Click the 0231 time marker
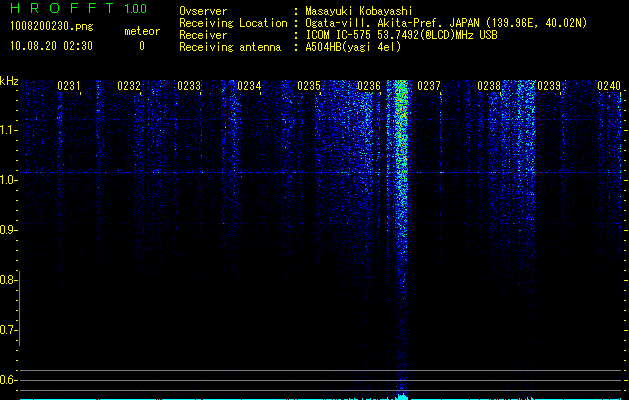Image resolution: width=629 pixels, height=400 pixels. [69, 86]
